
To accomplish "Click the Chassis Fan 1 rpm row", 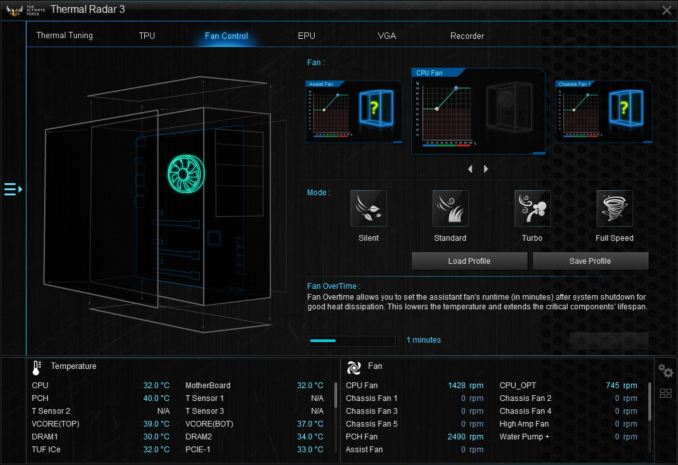I will [415, 398].
